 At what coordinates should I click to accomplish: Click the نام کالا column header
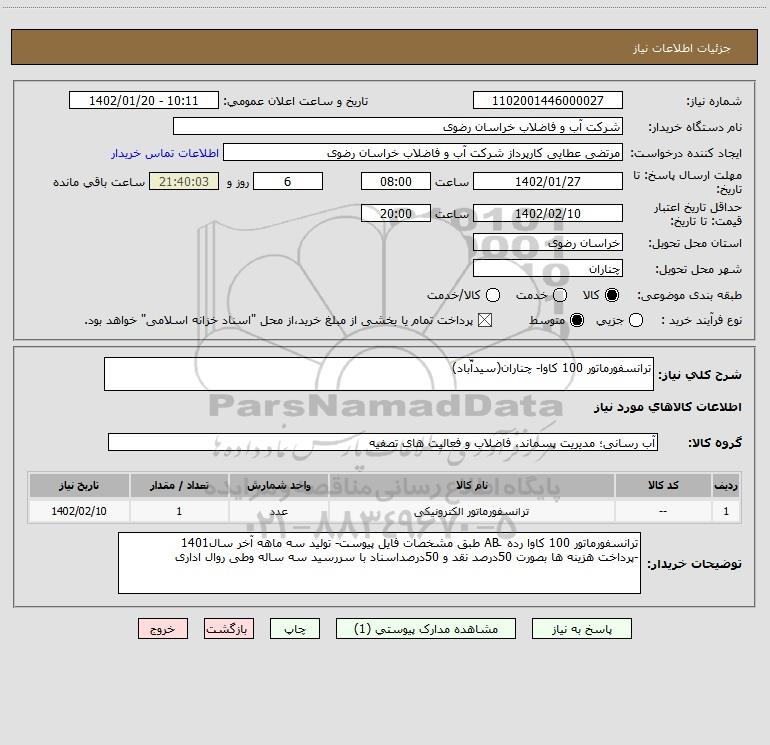(x=471, y=485)
